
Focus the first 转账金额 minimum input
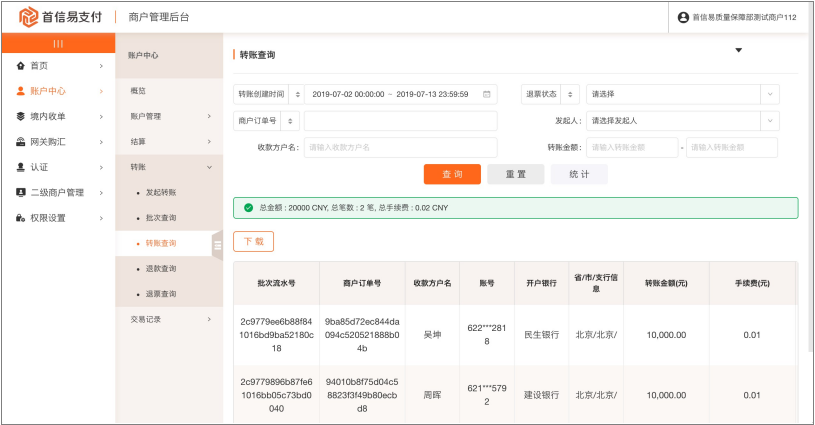632,147
